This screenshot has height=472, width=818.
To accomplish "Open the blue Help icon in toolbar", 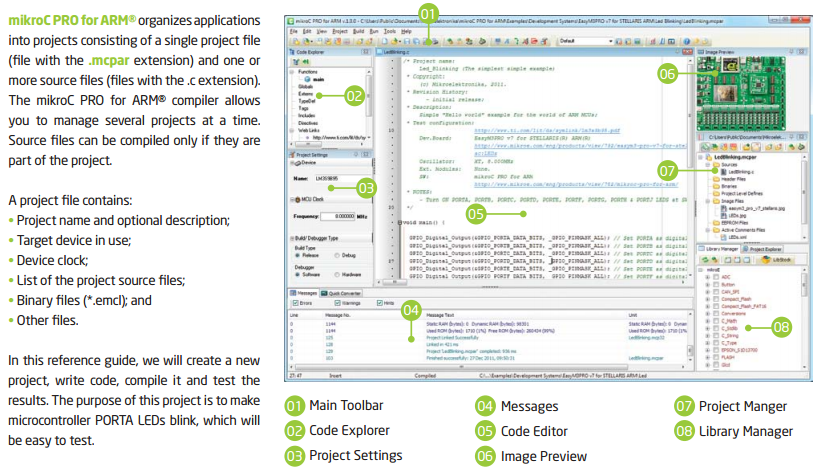I will click(x=687, y=41).
